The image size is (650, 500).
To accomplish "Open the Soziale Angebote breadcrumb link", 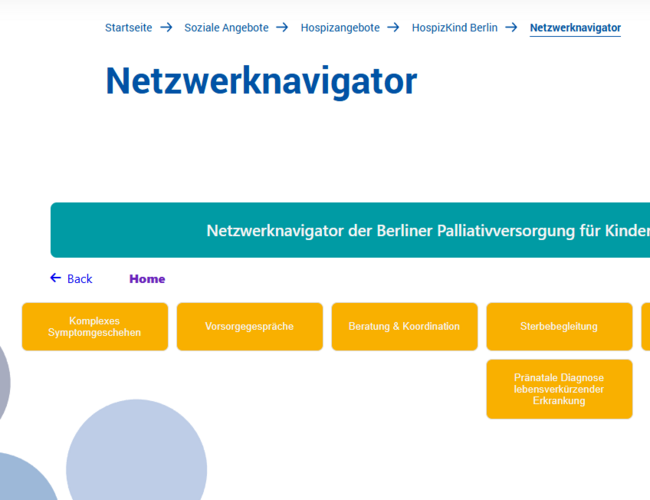I will point(226,28).
